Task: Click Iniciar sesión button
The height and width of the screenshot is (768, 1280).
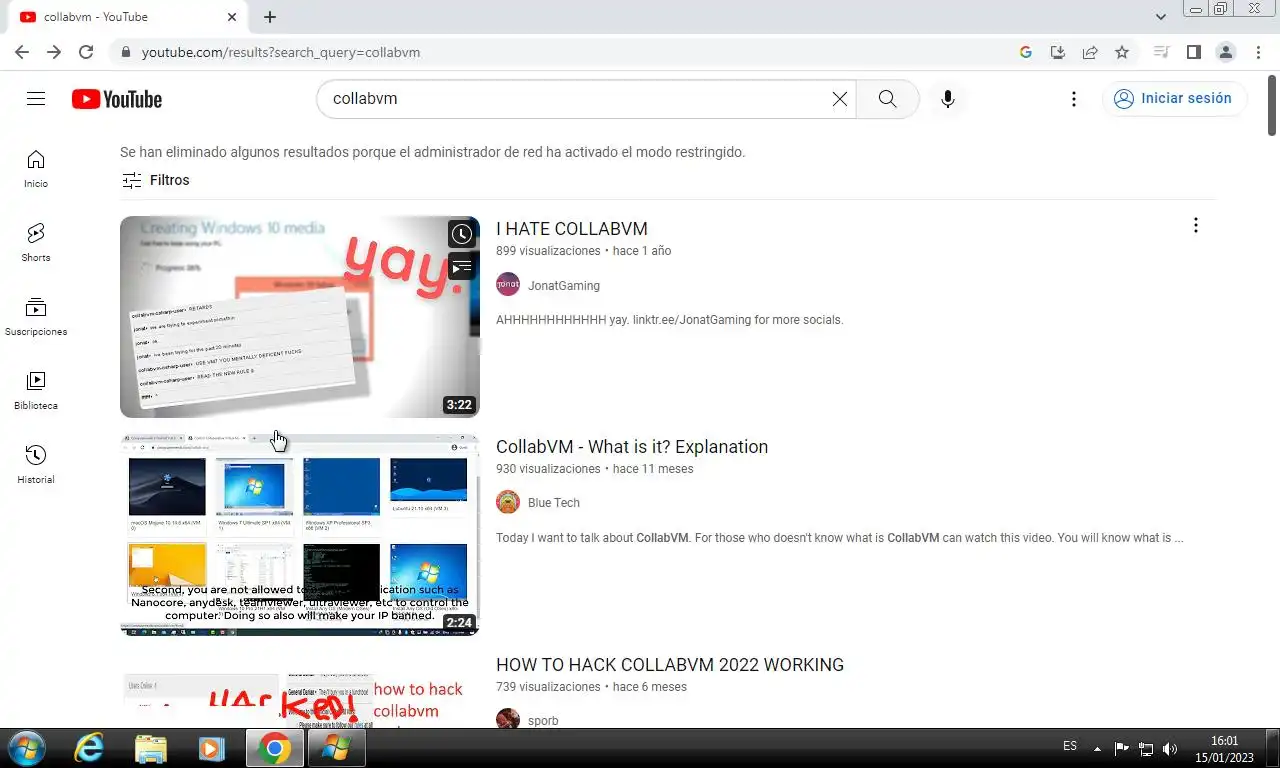Action: tap(1174, 98)
